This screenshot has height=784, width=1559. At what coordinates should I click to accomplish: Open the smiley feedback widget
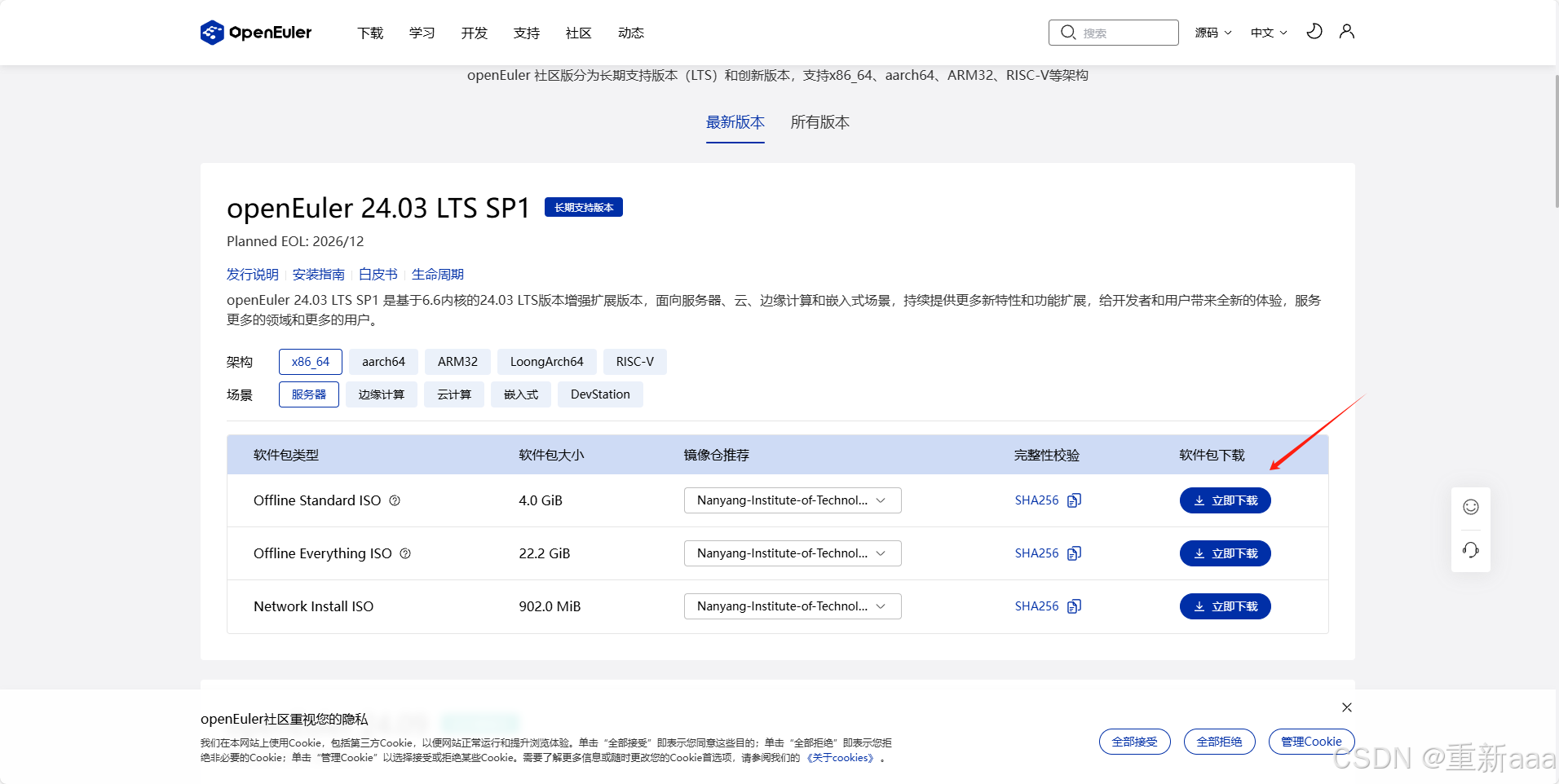coord(1471,507)
